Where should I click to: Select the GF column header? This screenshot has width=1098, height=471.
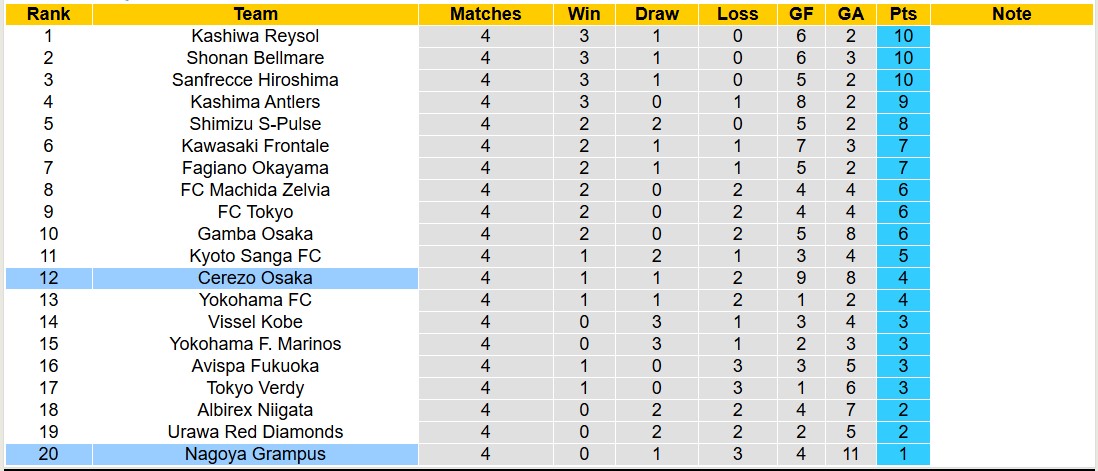801,14
